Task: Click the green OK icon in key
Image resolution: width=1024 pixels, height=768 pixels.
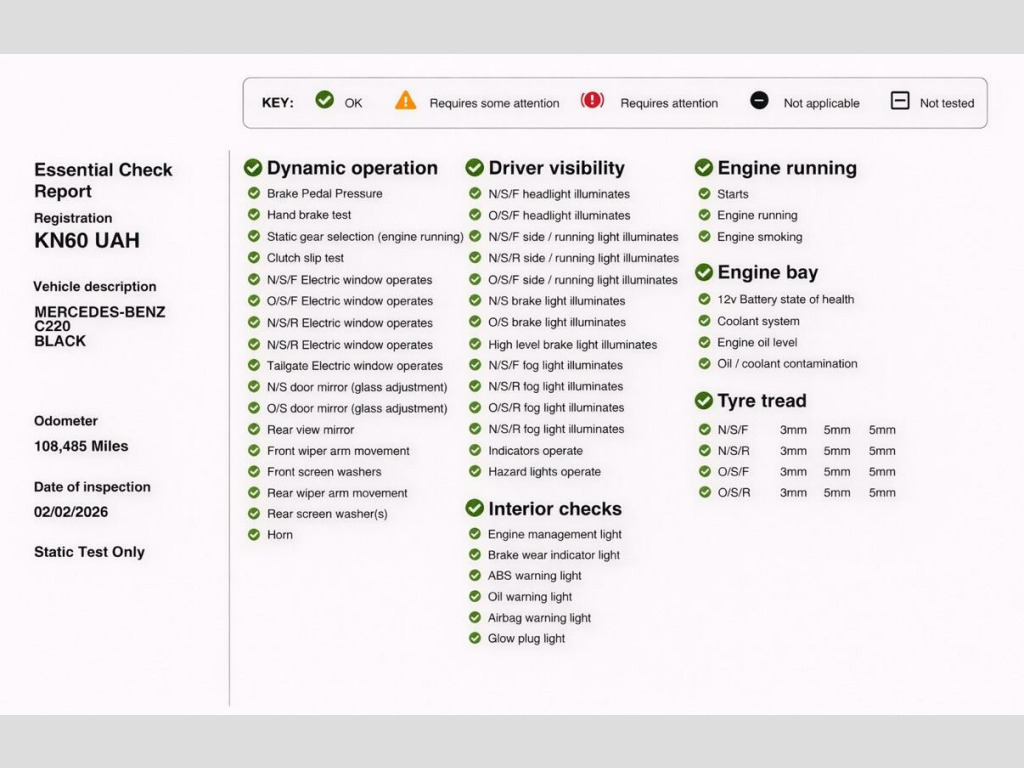Action: (324, 100)
